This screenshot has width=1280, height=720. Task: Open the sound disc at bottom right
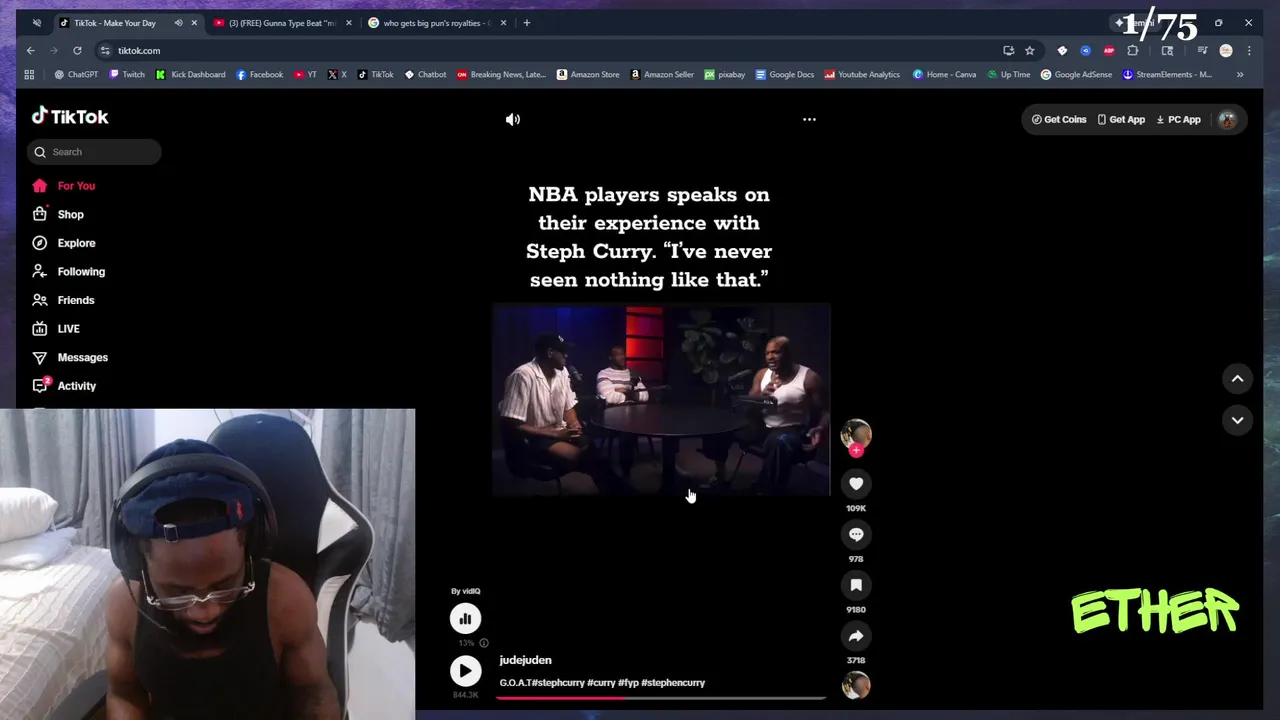(x=856, y=685)
